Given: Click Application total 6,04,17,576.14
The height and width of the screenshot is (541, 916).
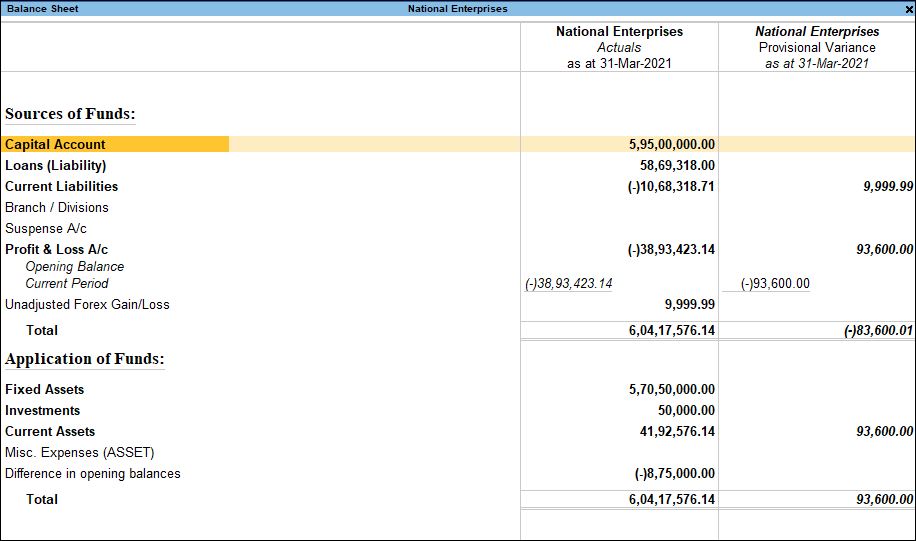Looking at the screenshot, I should [672, 499].
